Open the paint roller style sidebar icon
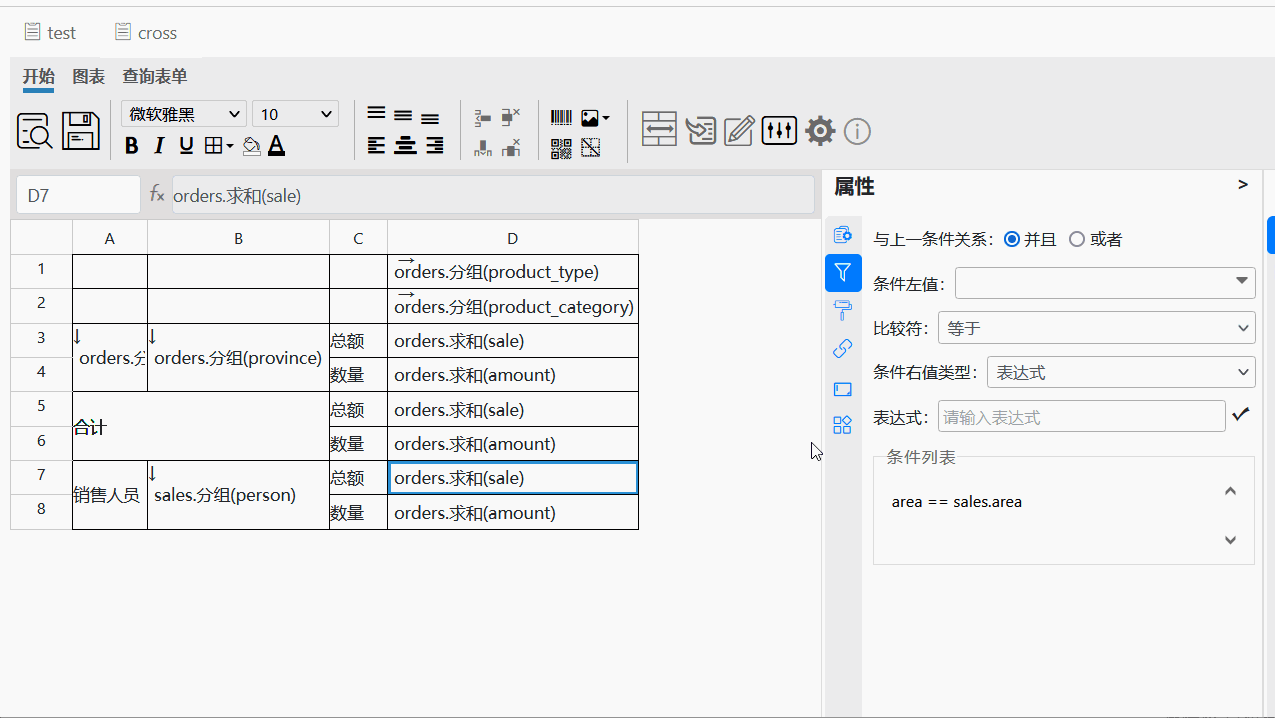The image size is (1275, 718). [x=843, y=310]
